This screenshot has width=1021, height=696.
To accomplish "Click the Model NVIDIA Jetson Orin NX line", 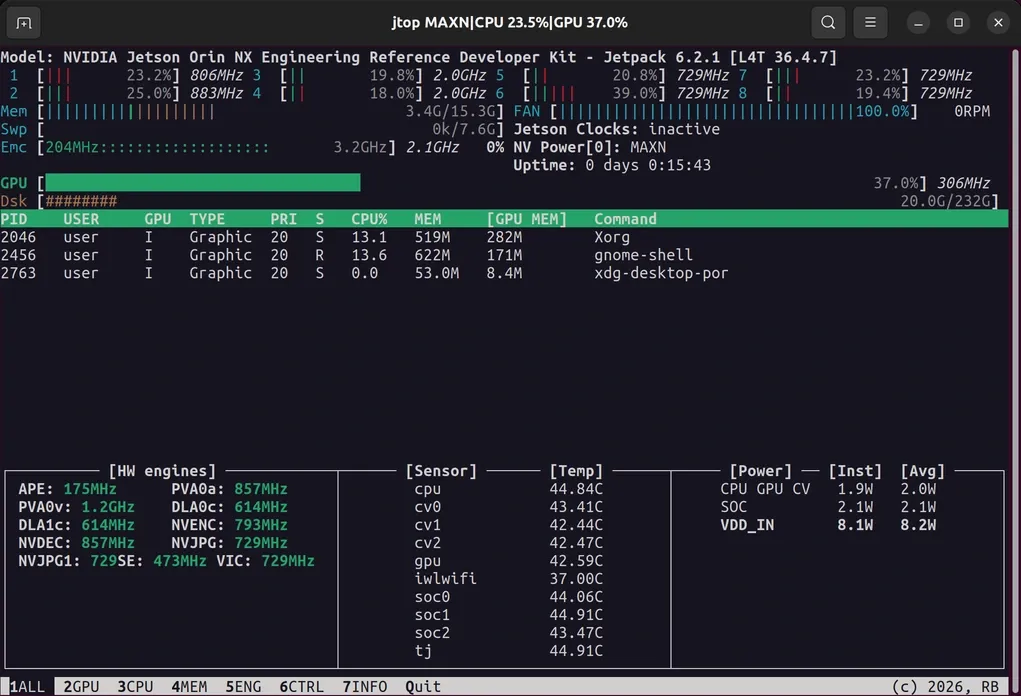I will click(x=419, y=57).
